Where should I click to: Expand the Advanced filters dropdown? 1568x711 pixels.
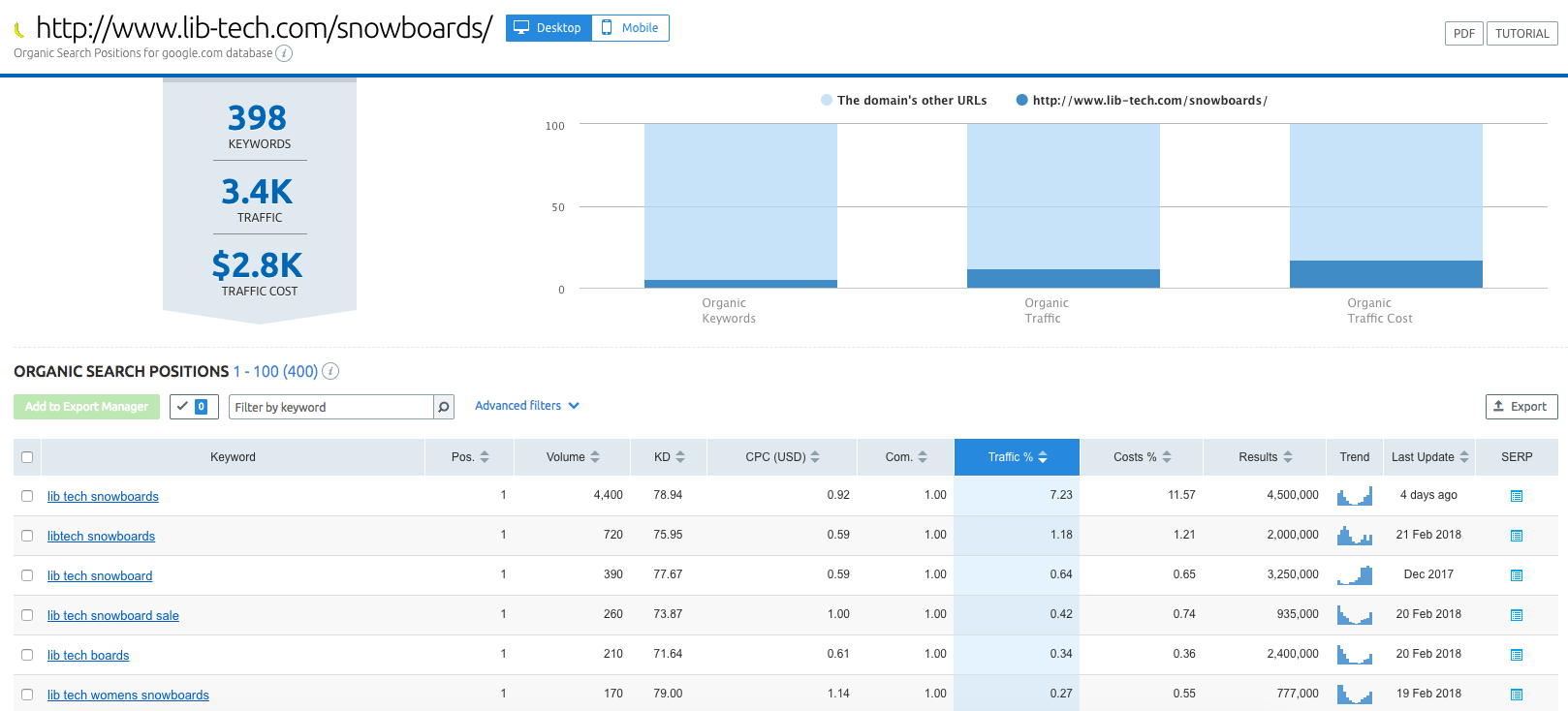pyautogui.click(x=527, y=406)
